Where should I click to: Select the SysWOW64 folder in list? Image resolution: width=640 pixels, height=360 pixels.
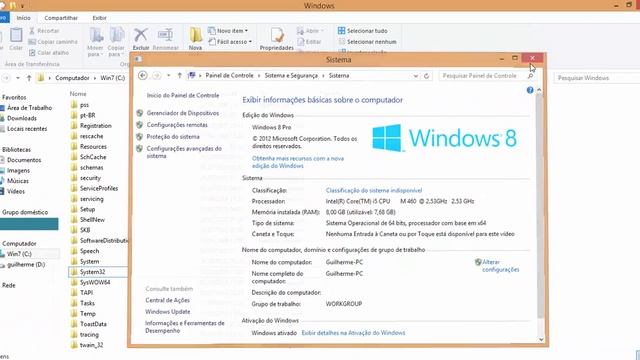[x=95, y=282]
